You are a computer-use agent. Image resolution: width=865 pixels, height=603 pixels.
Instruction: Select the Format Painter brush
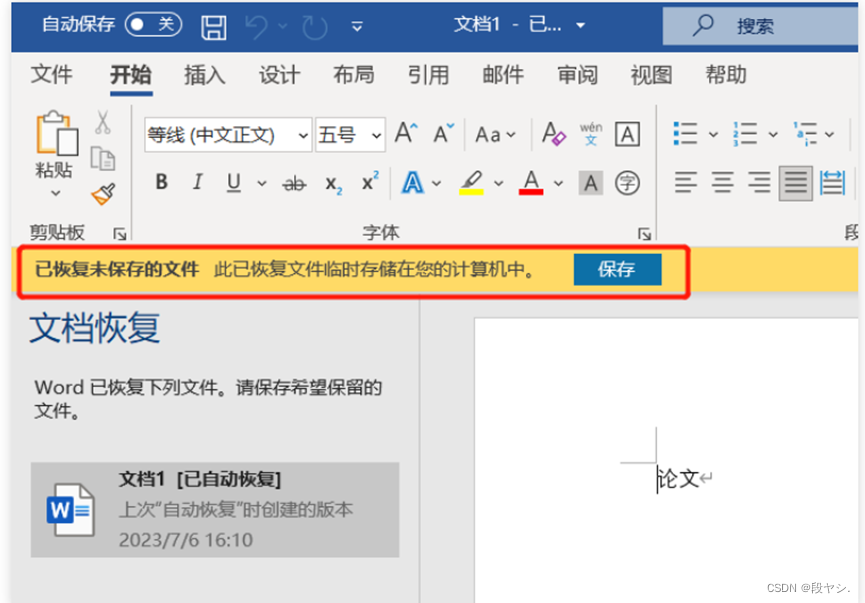click(103, 194)
